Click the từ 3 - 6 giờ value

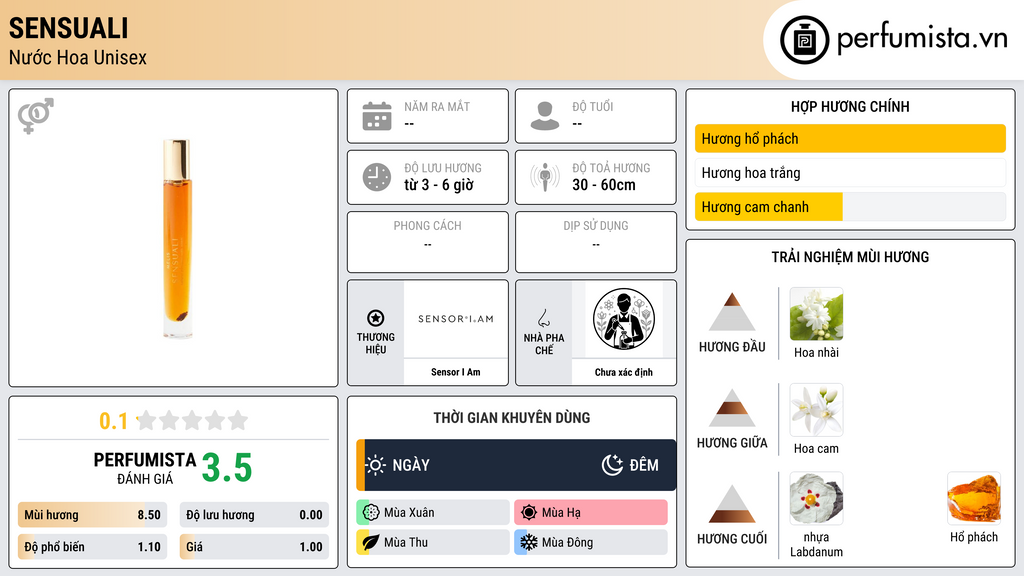(439, 185)
